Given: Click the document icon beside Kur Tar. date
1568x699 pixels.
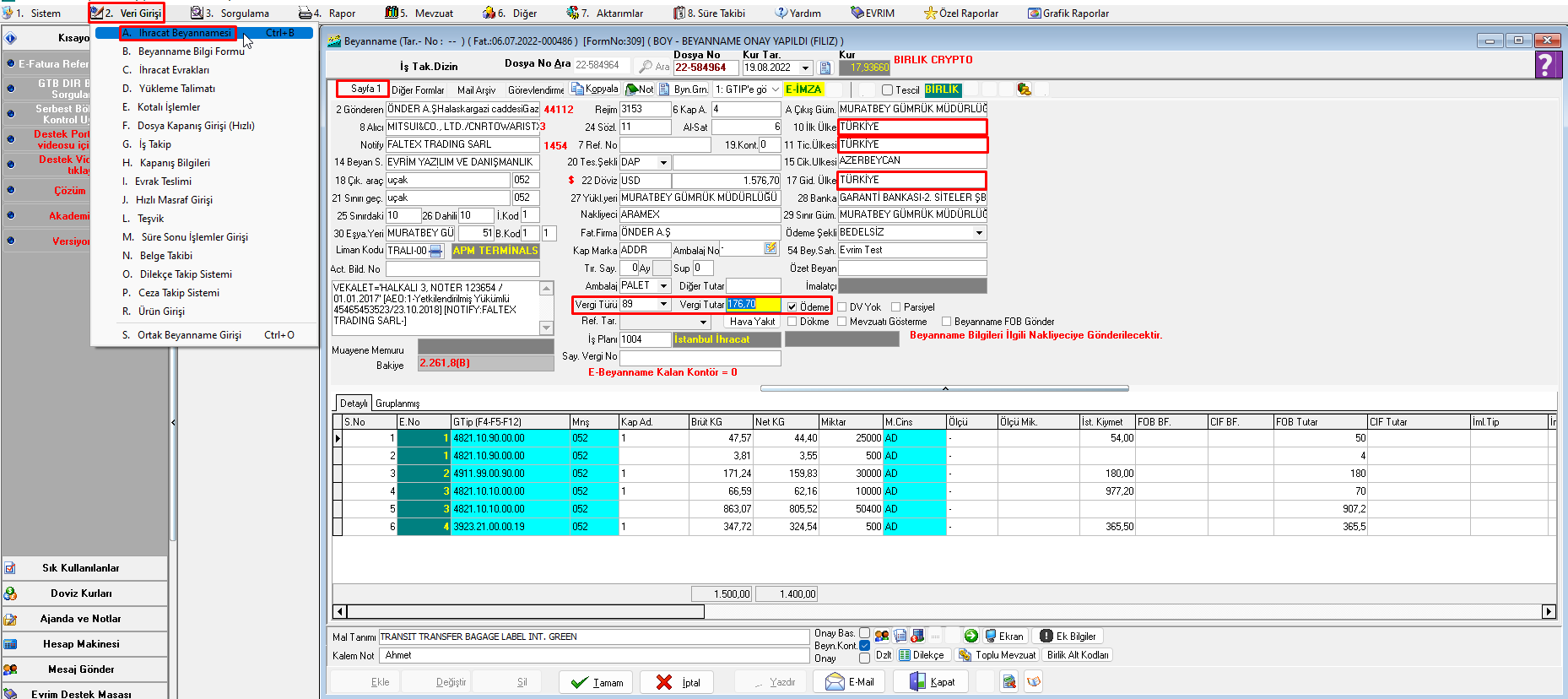Looking at the screenshot, I should coord(825,68).
